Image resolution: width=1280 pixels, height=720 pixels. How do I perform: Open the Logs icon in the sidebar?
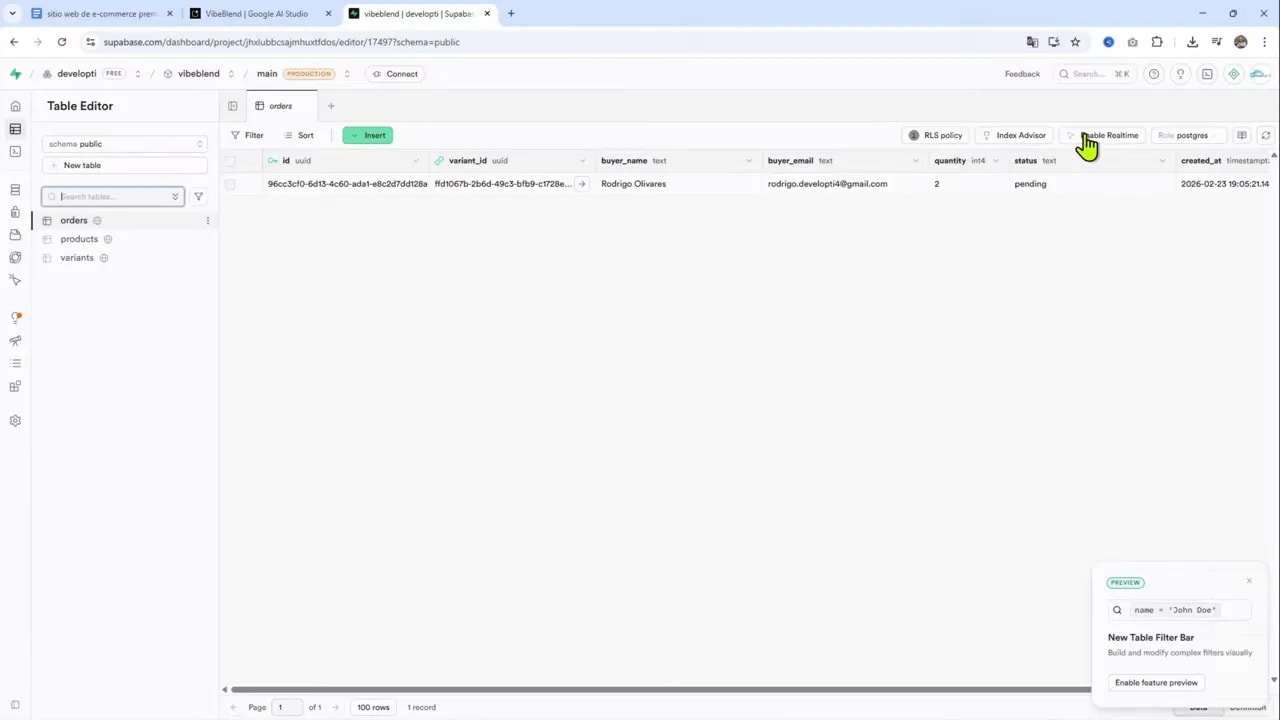(x=15, y=362)
